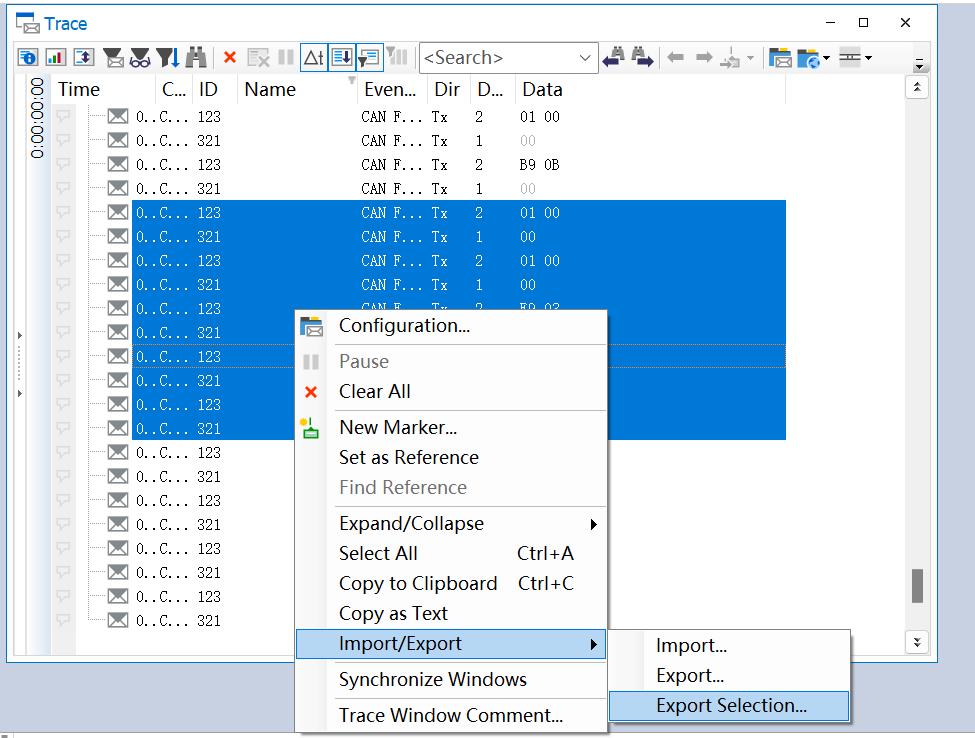Click the funnel filter toolbar icon

pyautogui.click(x=167, y=58)
